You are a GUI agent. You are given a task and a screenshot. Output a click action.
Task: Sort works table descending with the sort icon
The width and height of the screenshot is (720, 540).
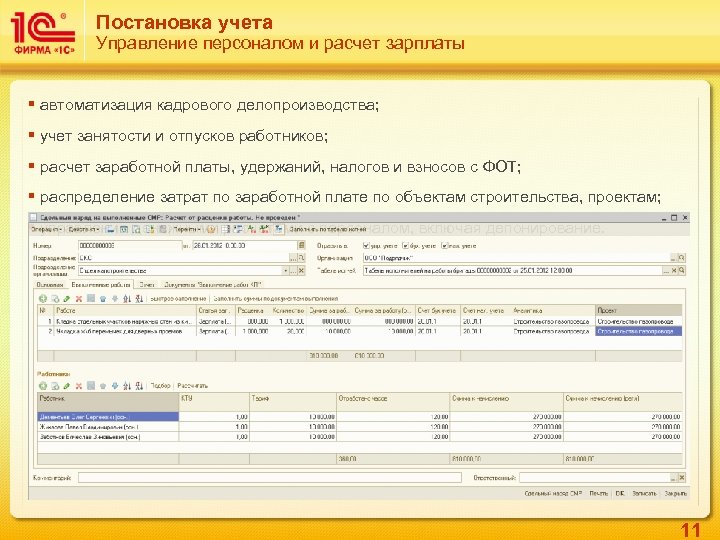tap(139, 298)
